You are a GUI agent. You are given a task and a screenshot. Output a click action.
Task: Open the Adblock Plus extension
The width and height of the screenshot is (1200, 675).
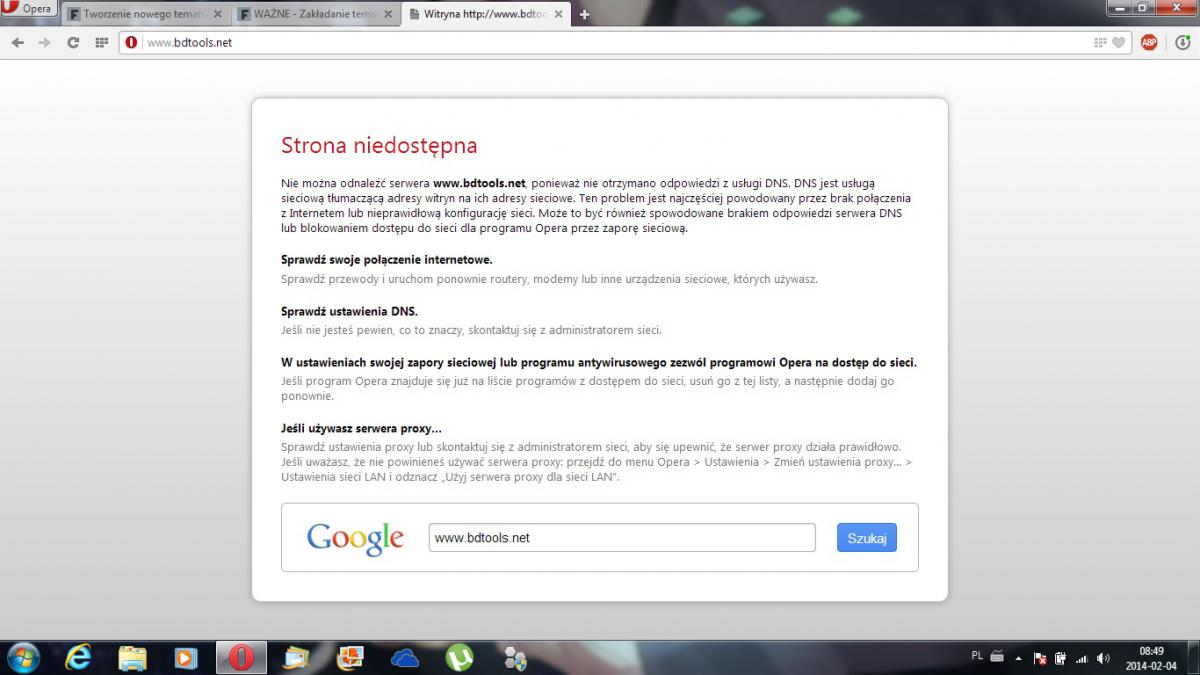tap(1149, 43)
